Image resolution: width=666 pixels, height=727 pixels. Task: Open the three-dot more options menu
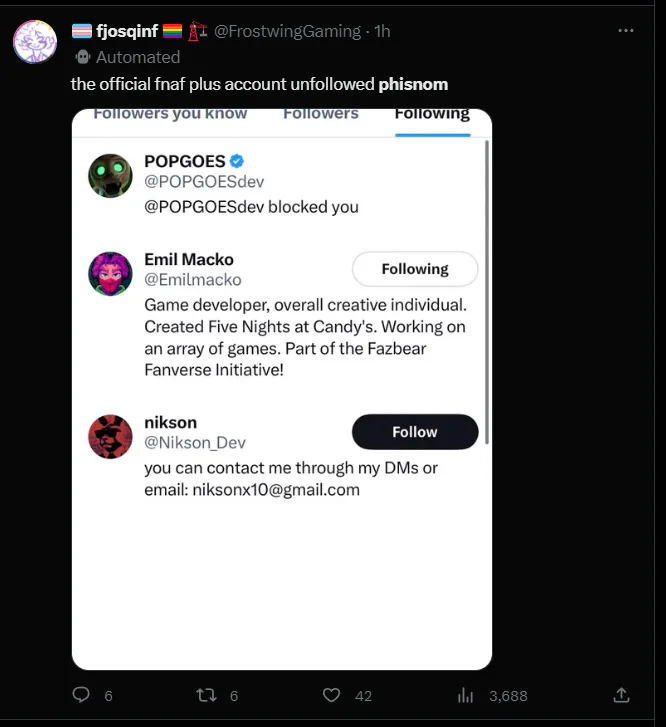point(626,31)
